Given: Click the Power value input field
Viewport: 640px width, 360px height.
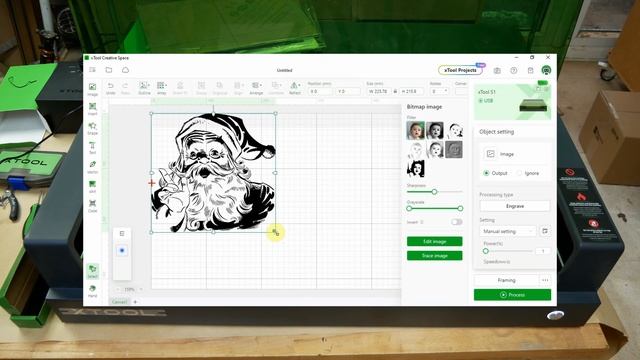Looking at the screenshot, I should point(542,251).
